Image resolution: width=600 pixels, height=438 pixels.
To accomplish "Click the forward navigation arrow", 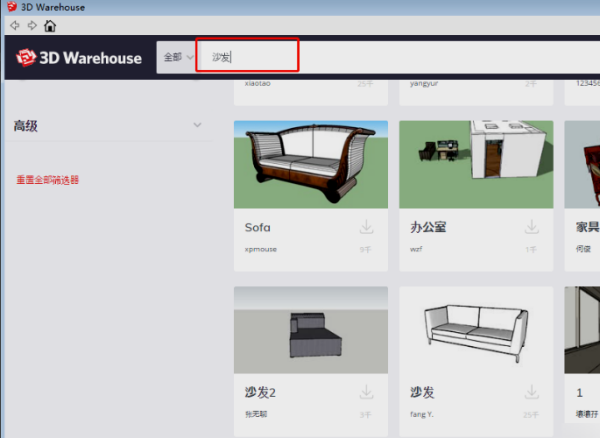I will click(30, 26).
